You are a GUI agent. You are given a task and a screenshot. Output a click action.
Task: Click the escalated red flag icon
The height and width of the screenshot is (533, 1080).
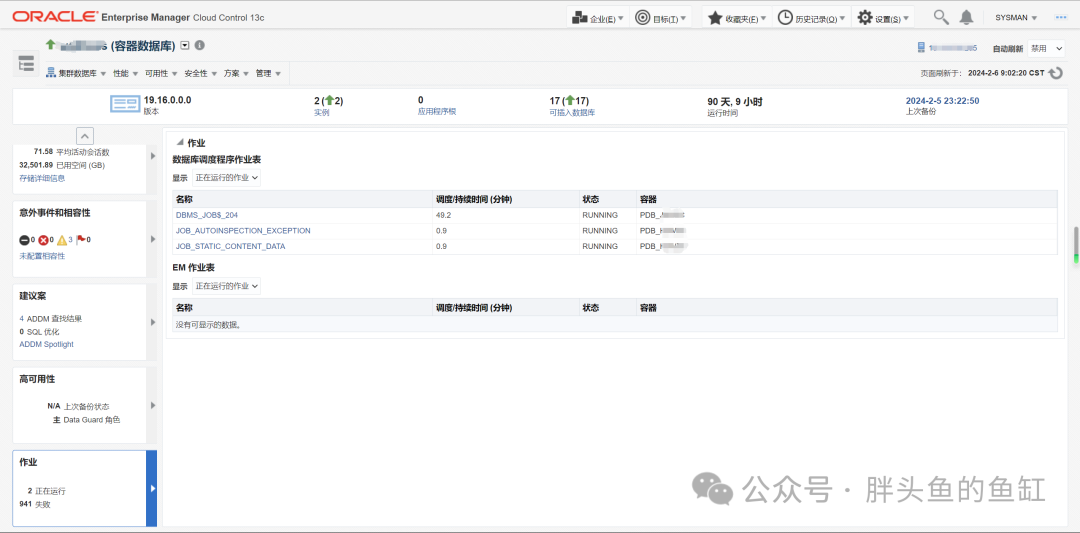[x=81, y=240]
